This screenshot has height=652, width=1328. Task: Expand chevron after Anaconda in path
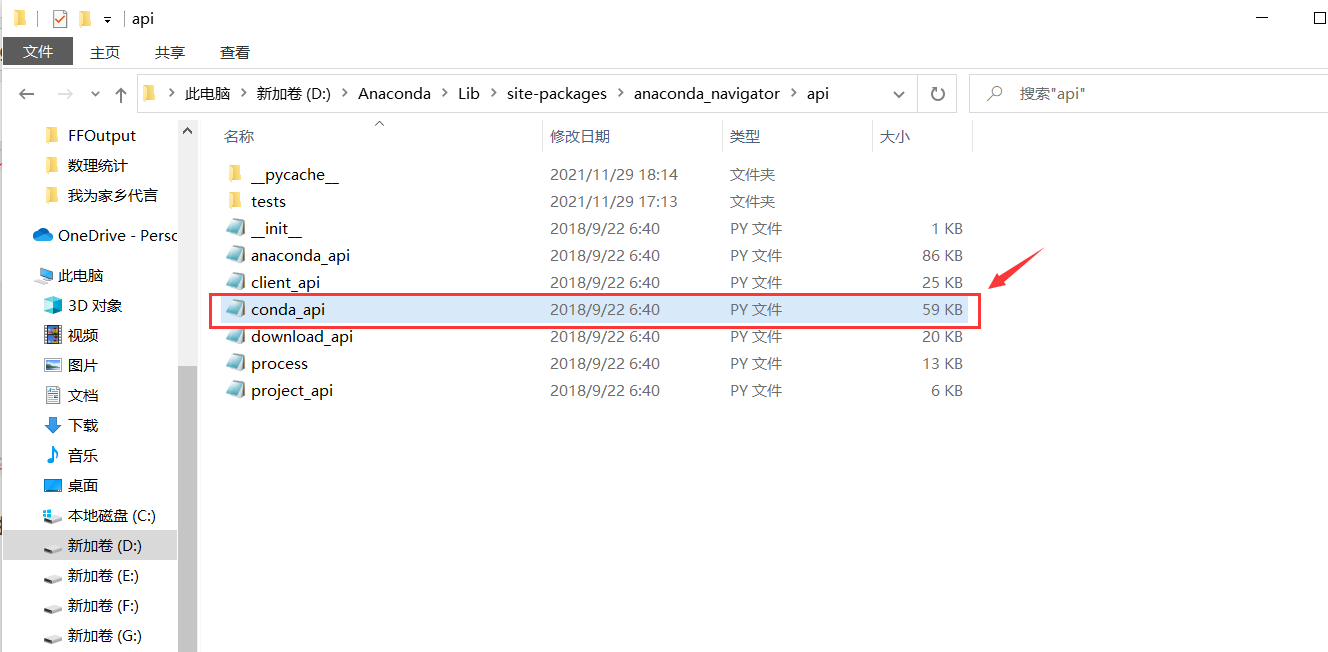(x=445, y=94)
